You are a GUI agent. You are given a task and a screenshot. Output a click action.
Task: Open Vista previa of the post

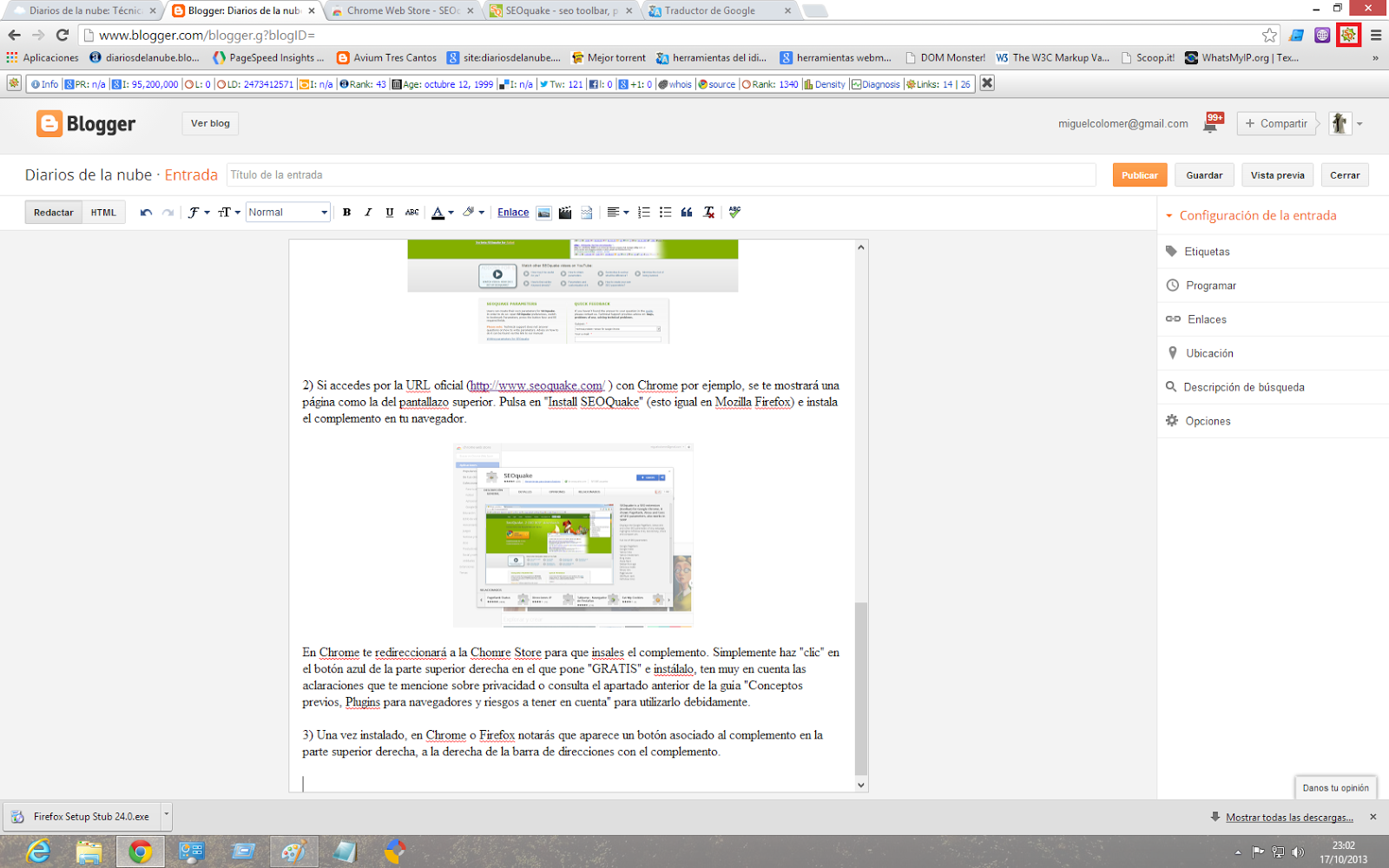1277,175
